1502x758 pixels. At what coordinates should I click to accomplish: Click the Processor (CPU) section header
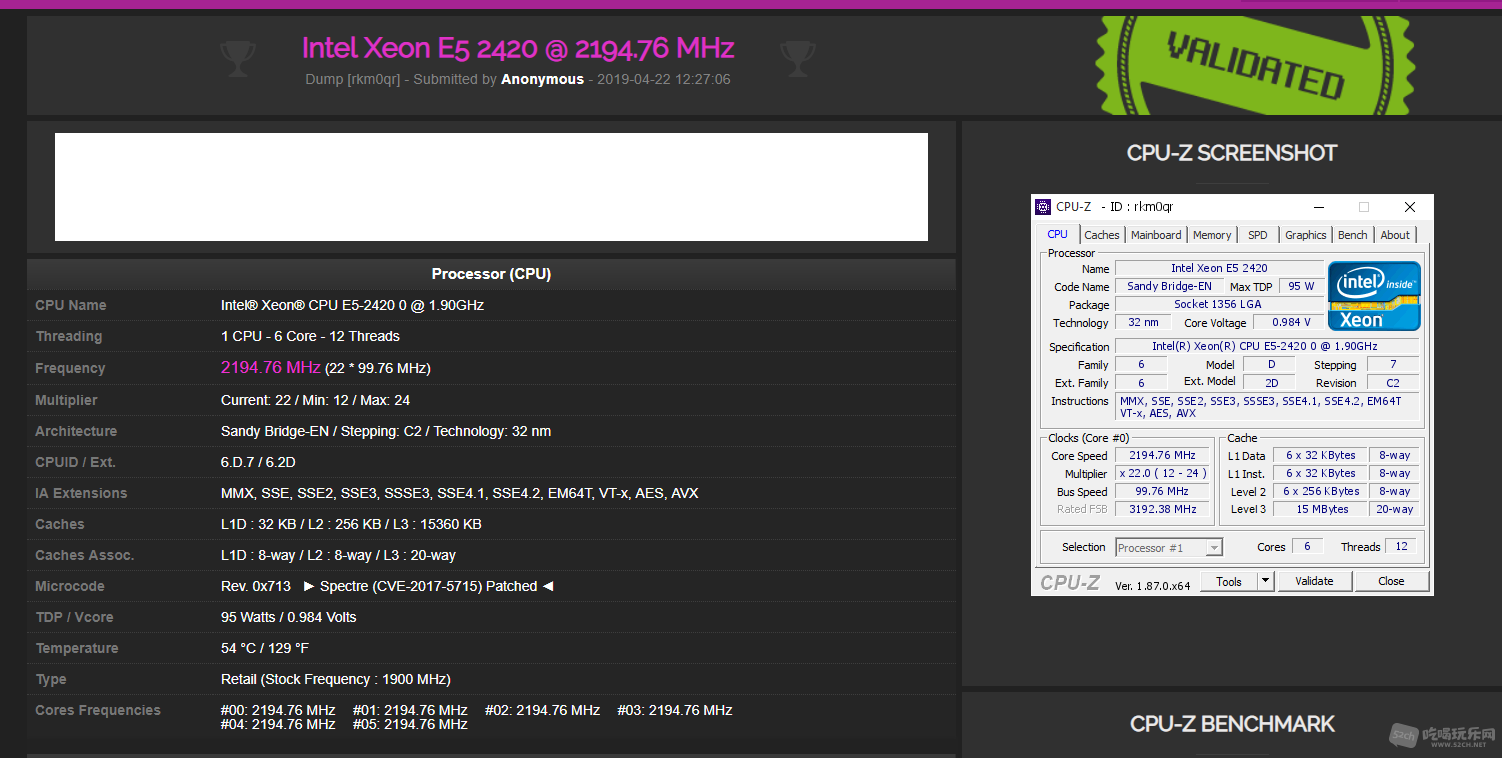pyautogui.click(x=491, y=274)
